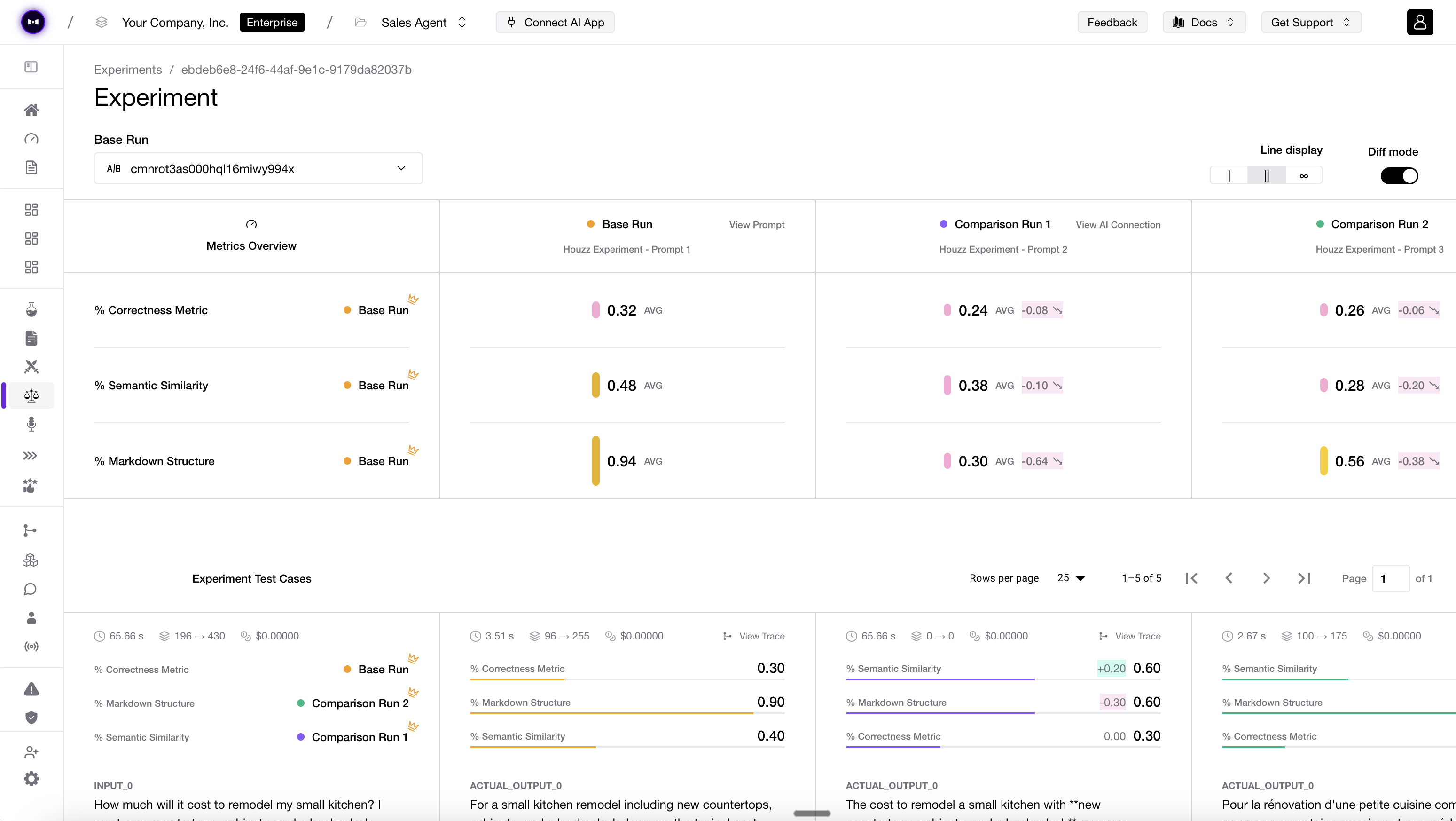This screenshot has height=821, width=1456.
Task: Select the crossed-swords comparison icon in sidebar
Action: click(31, 366)
